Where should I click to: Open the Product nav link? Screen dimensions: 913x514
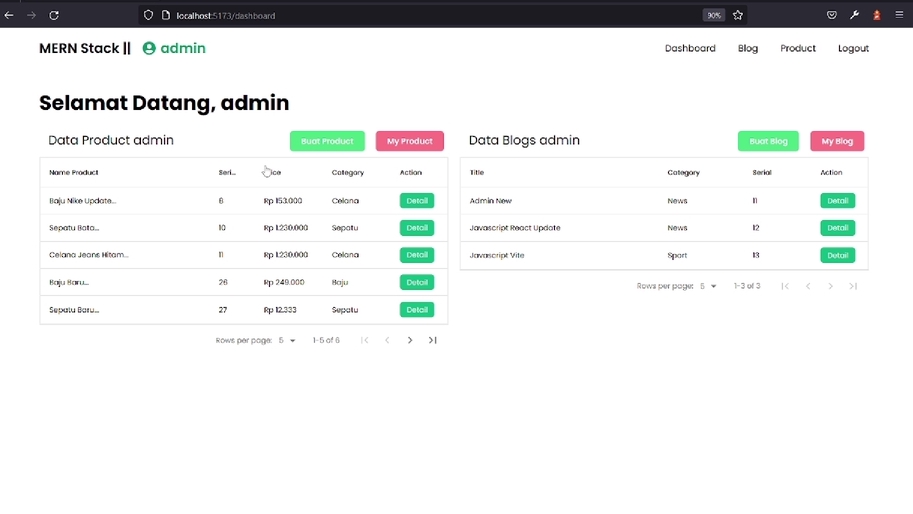click(x=798, y=48)
